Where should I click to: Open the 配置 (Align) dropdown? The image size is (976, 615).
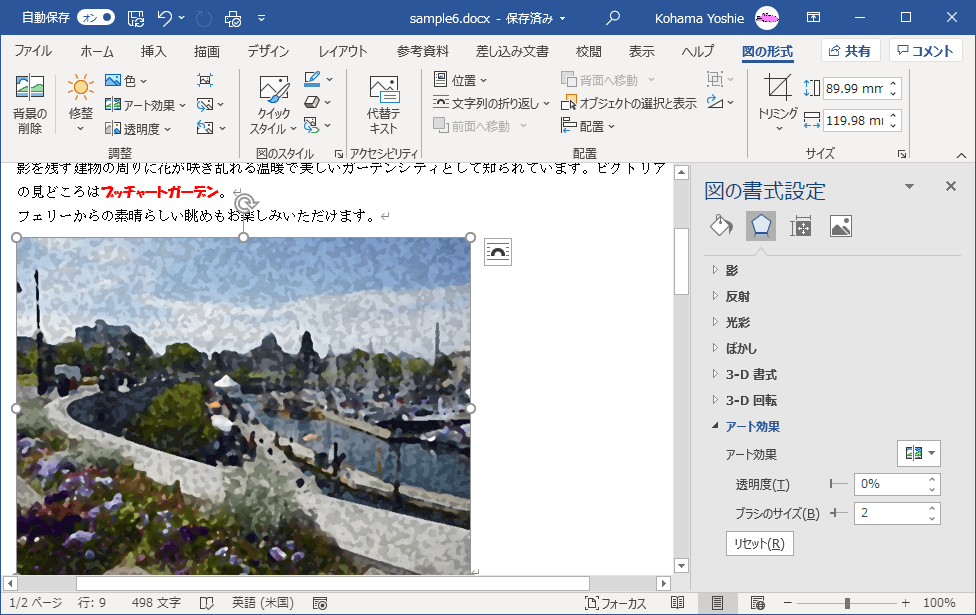tap(588, 126)
